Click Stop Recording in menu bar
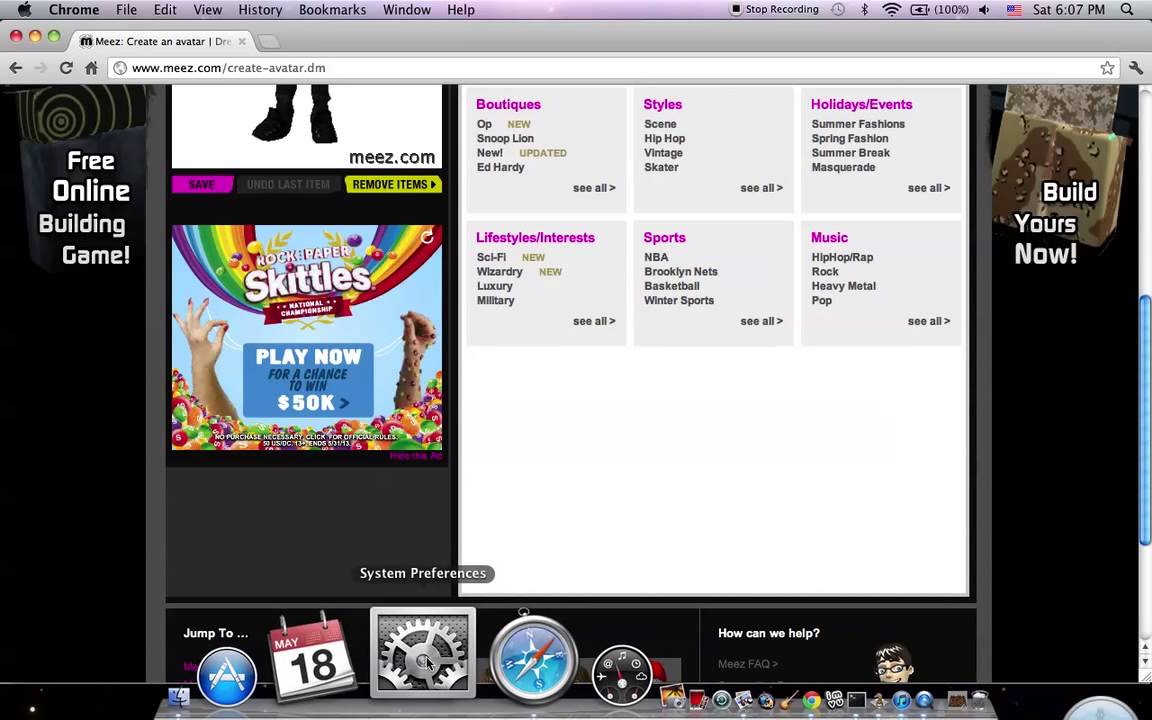 [774, 10]
